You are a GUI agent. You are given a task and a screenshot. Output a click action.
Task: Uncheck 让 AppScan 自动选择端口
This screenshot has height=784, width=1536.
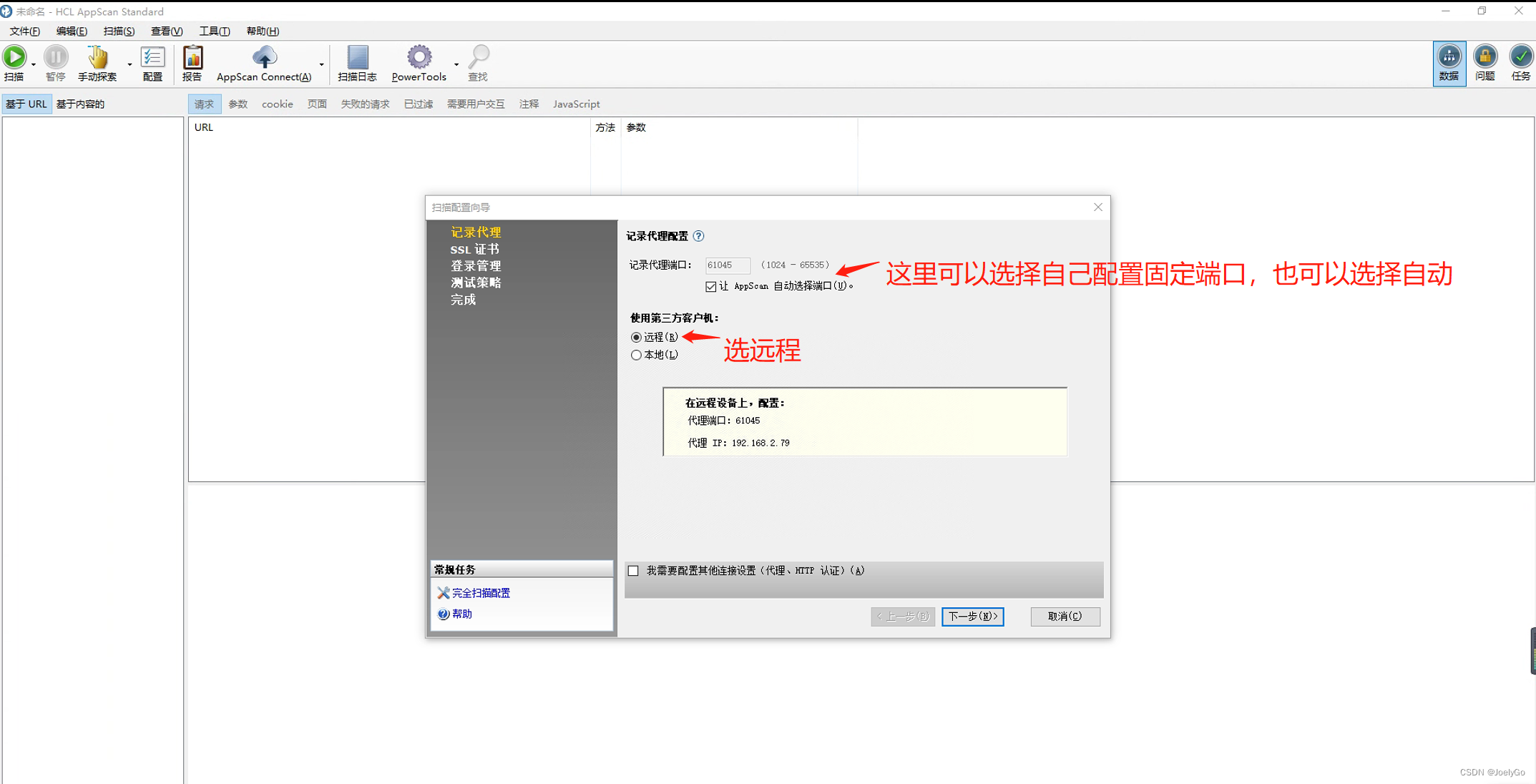tap(710, 286)
